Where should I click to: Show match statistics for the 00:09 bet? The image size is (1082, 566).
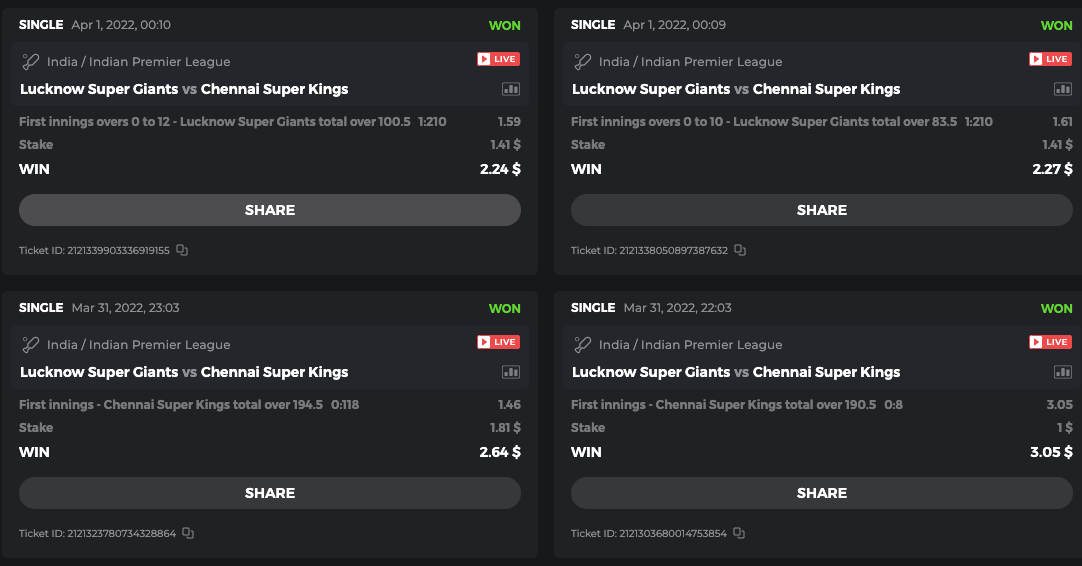pyautogui.click(x=1063, y=89)
